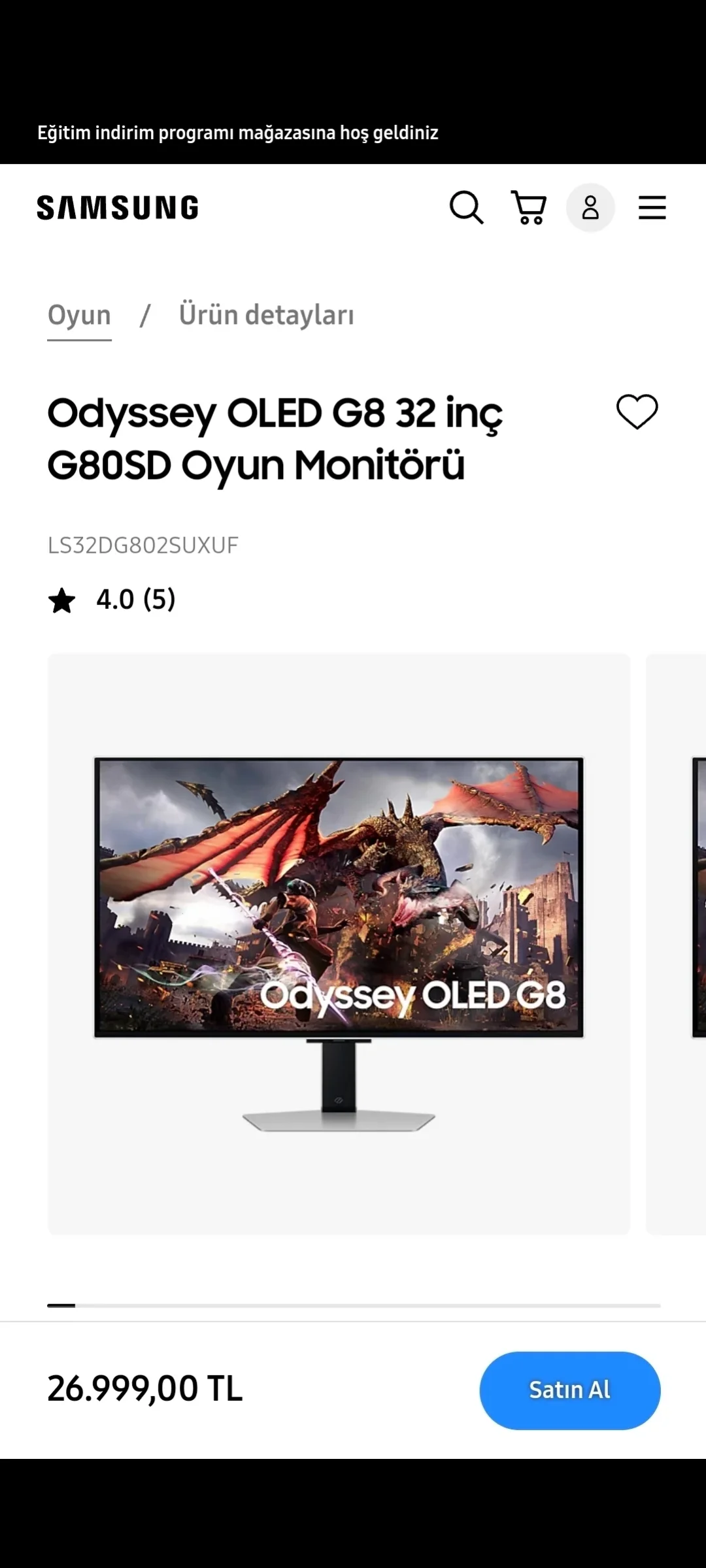The width and height of the screenshot is (706, 1568).
Task: Add product to wishlist with heart icon
Action: [x=637, y=412]
